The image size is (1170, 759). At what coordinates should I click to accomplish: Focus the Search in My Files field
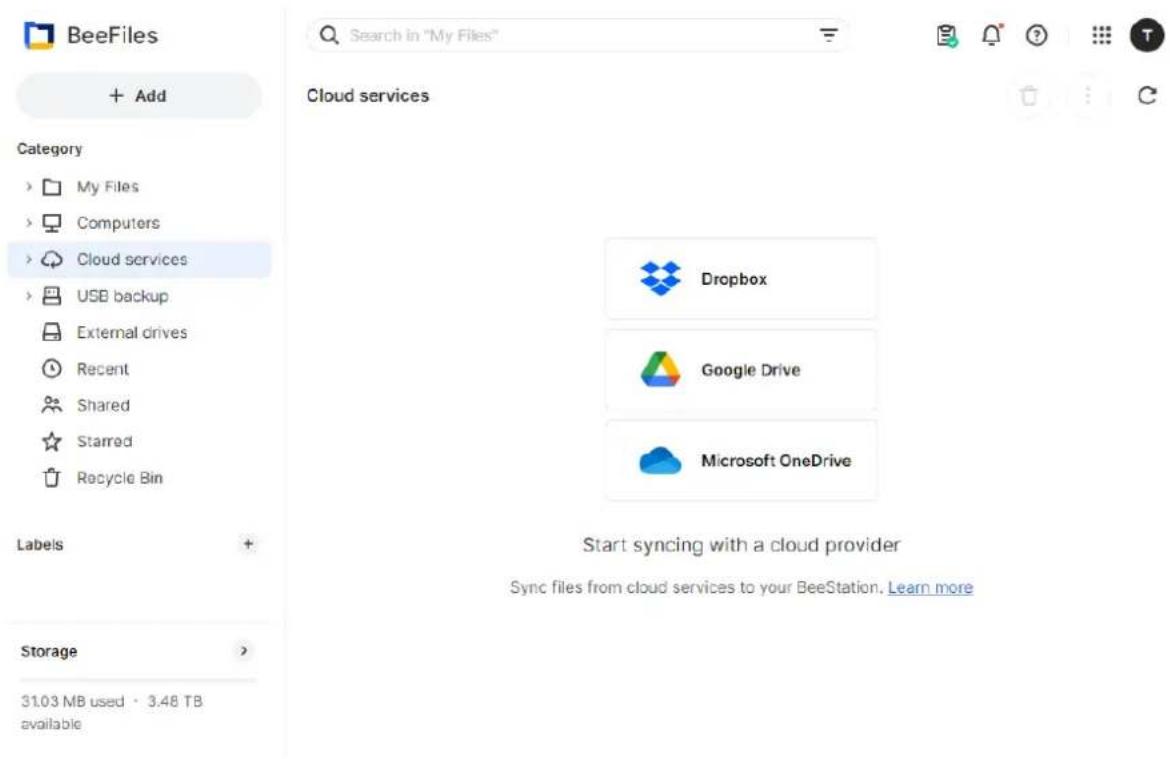point(578,35)
